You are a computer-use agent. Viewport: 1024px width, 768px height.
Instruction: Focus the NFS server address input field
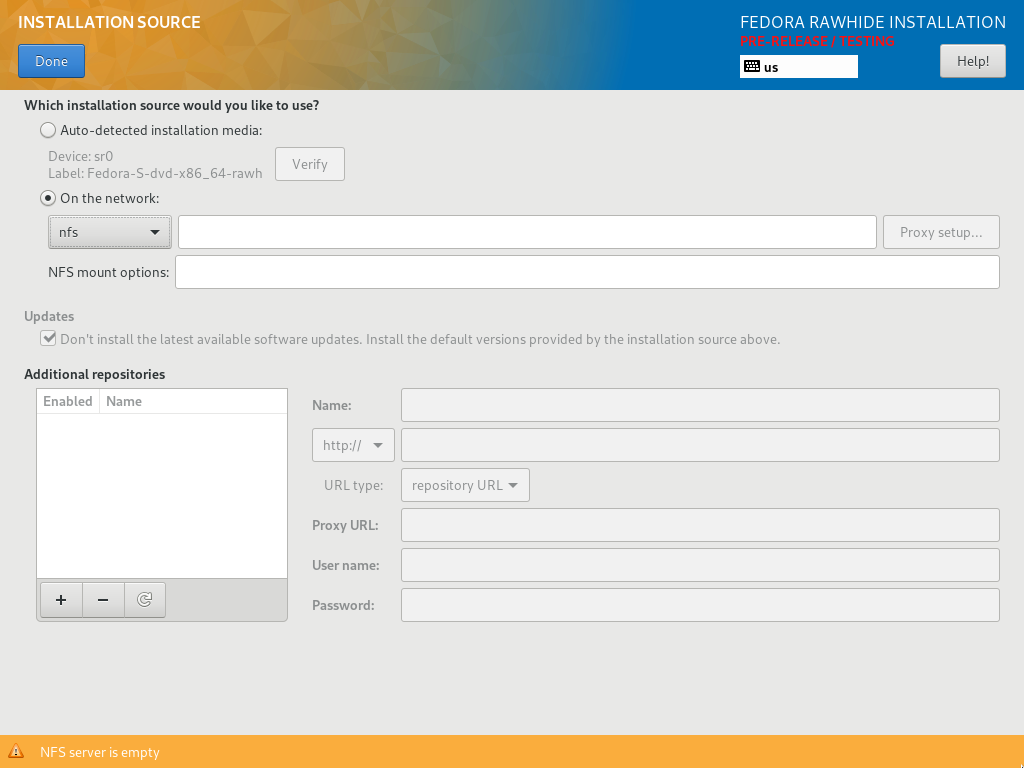coord(527,232)
